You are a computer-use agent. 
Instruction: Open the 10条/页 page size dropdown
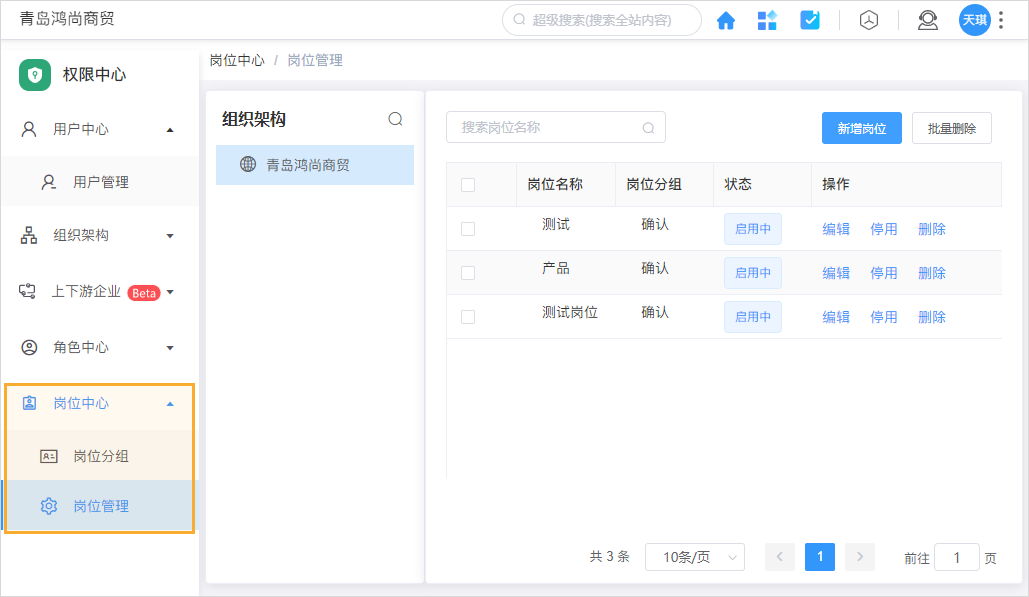coord(694,557)
